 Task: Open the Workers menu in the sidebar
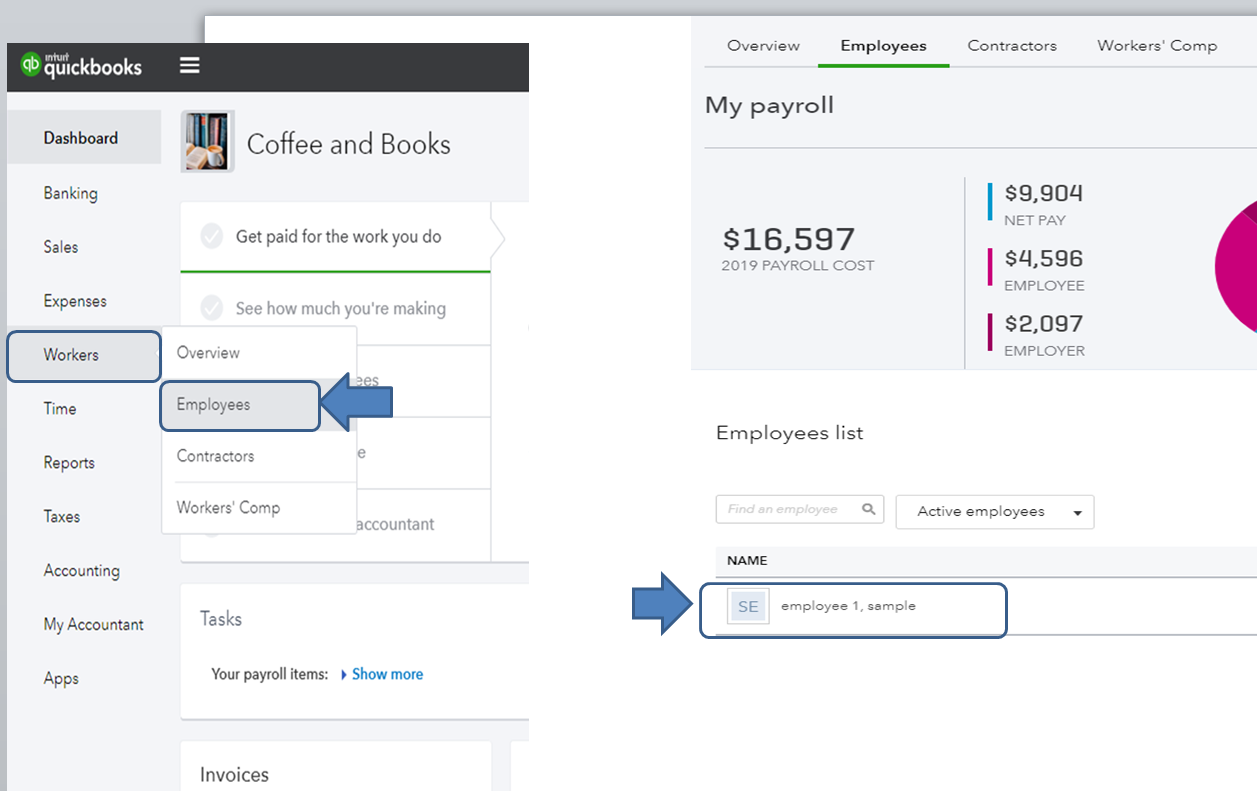(84, 355)
